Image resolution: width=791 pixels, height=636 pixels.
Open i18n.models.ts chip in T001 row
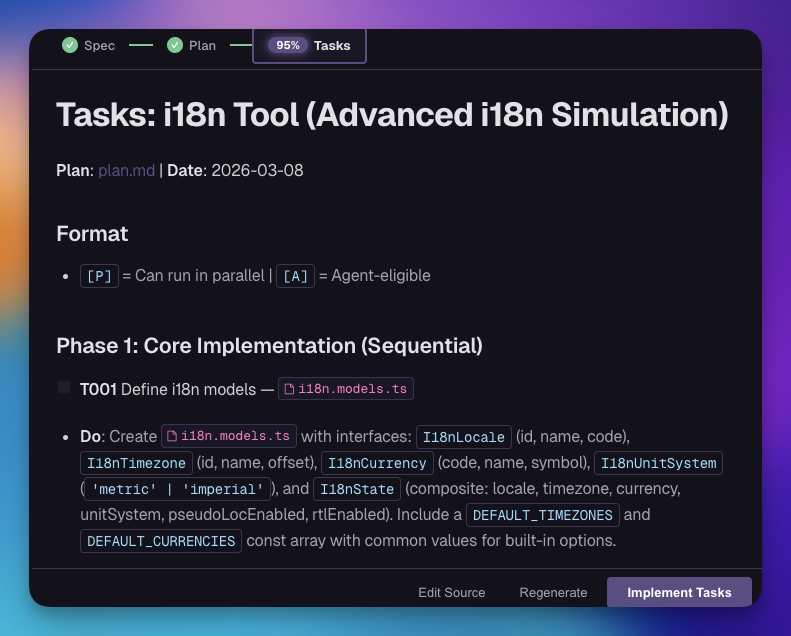346,389
